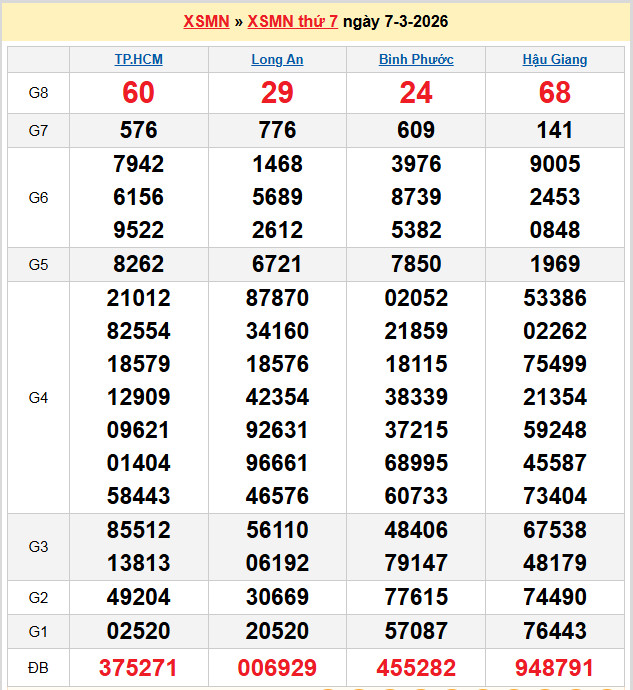Viewport: 633px width, 690px height.
Task: Select the Long An column header link
Action: coord(277,59)
